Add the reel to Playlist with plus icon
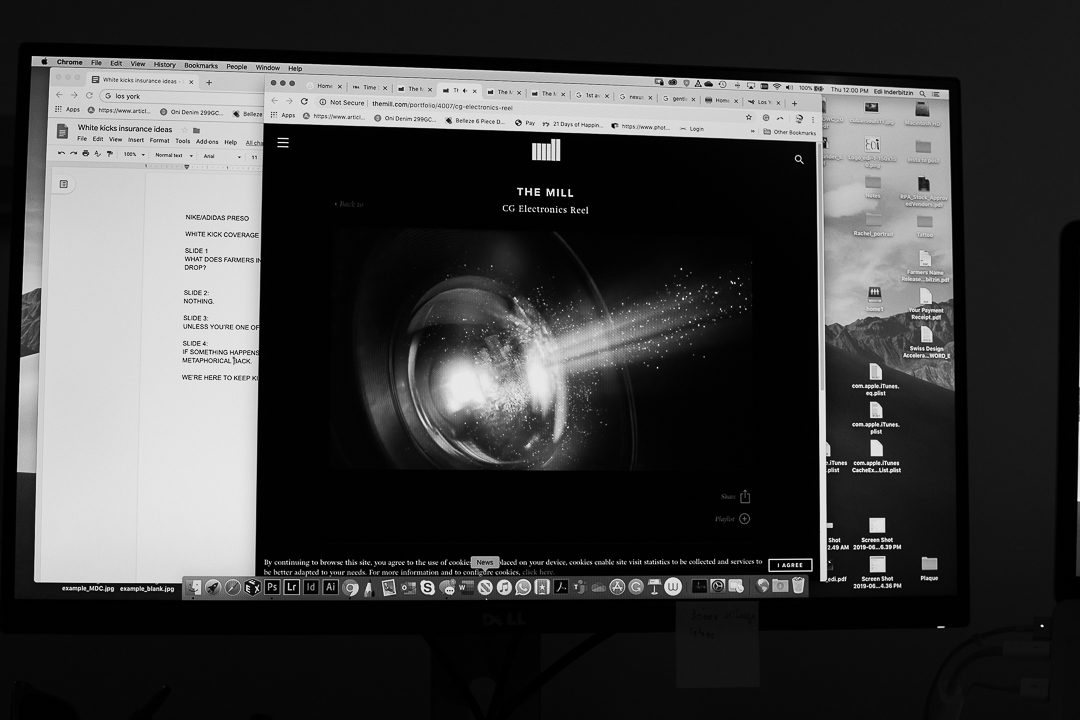 [745, 519]
